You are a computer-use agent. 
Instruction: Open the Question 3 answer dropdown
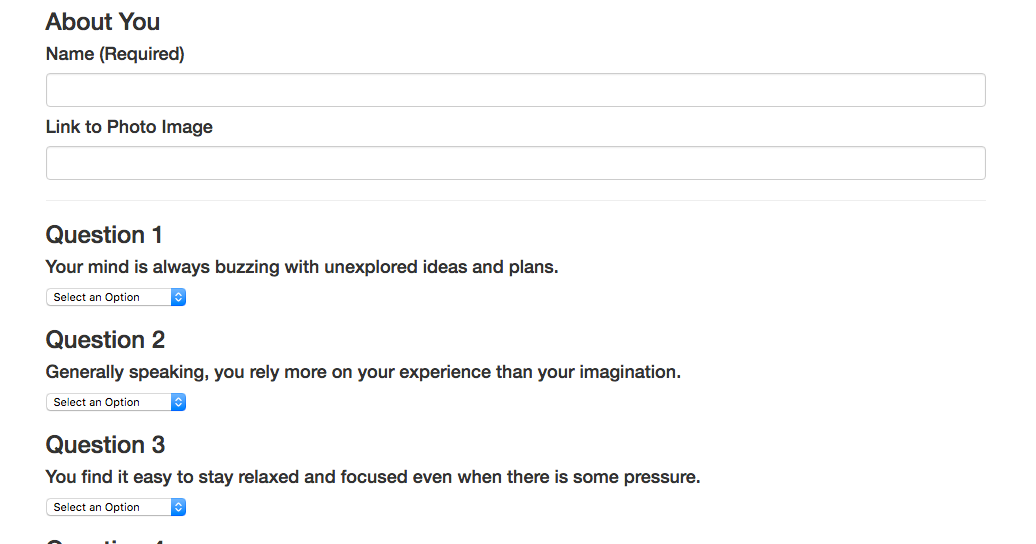point(115,507)
